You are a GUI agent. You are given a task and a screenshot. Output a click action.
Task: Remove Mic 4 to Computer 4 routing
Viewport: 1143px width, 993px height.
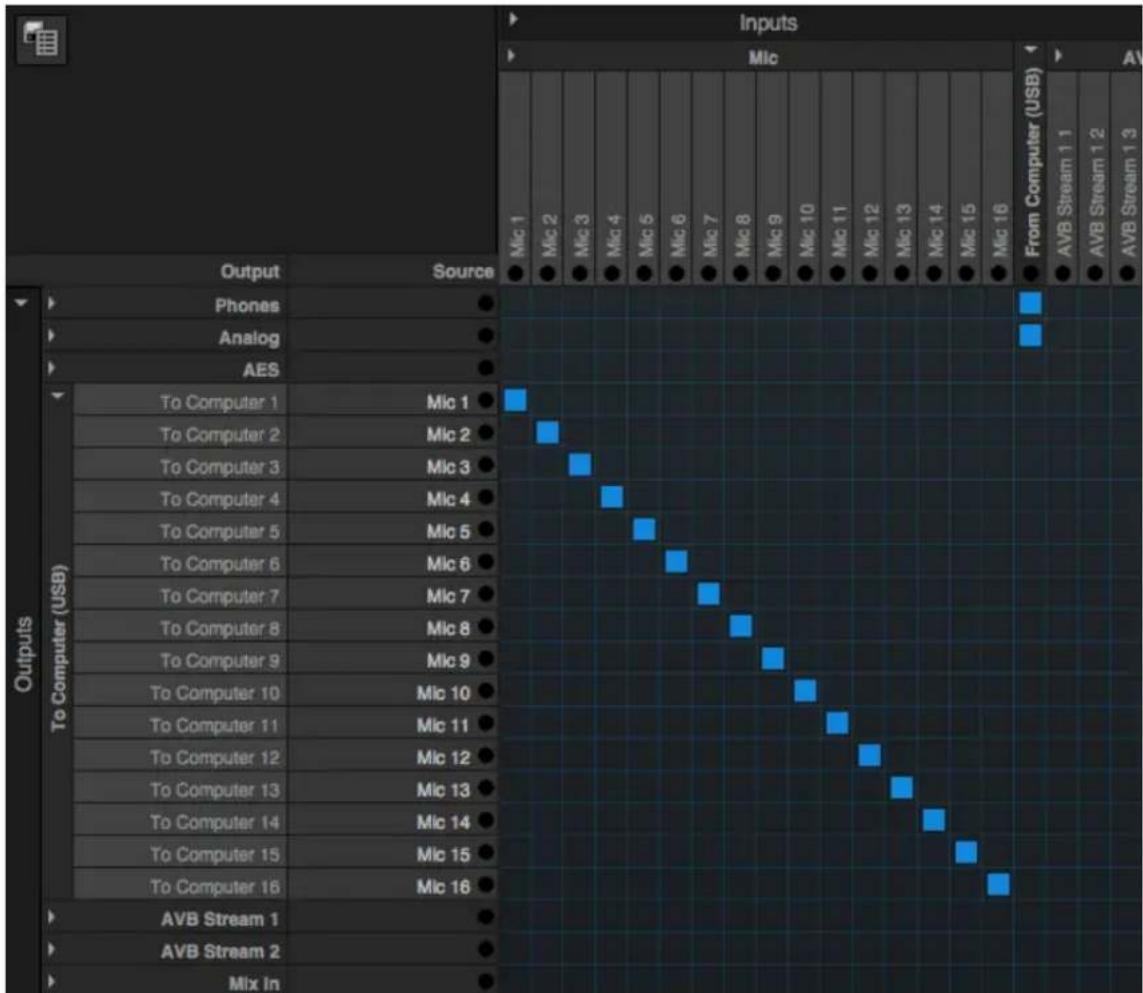coord(612,496)
